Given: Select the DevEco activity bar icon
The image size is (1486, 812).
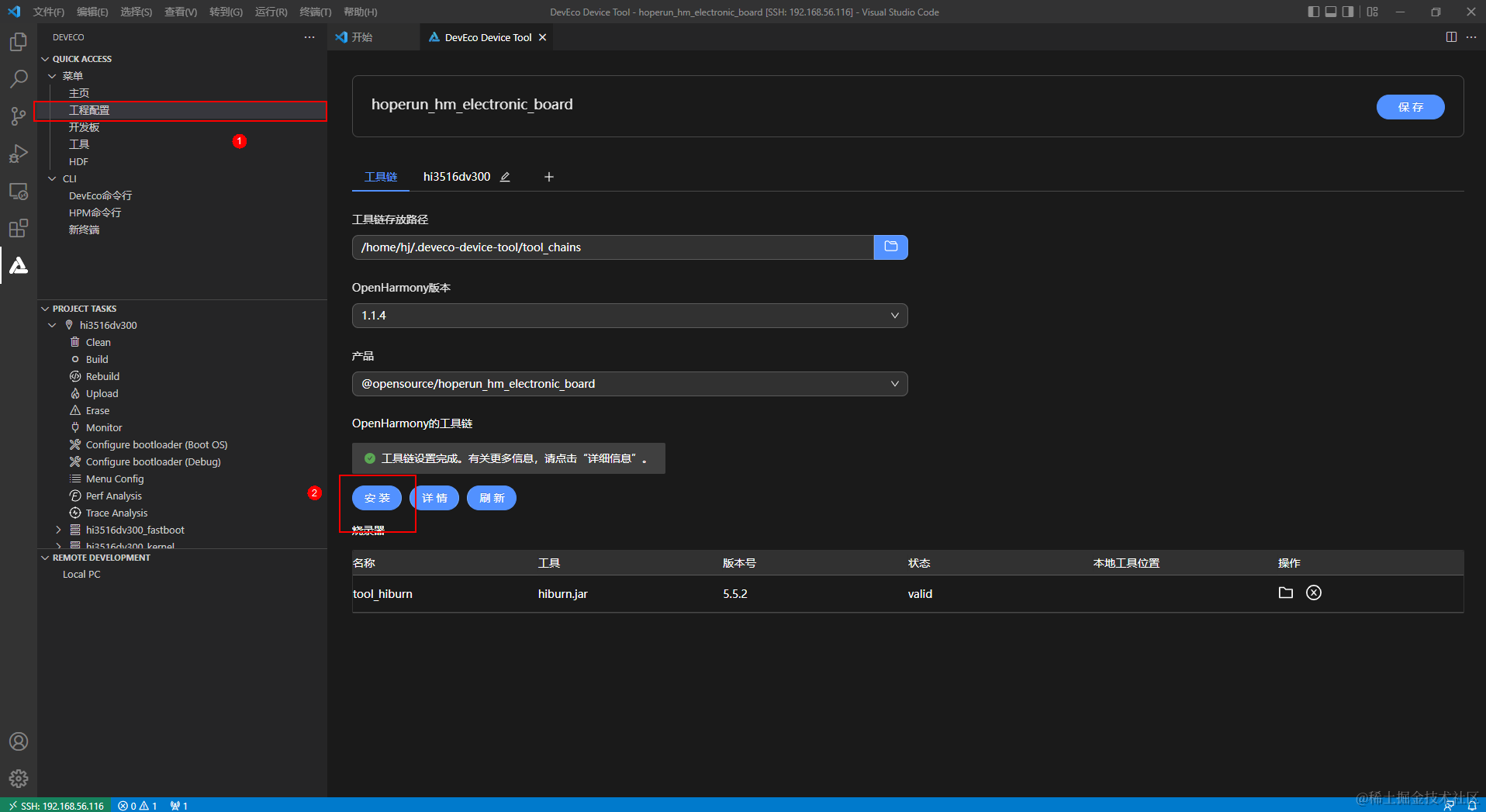Looking at the screenshot, I should point(19,265).
